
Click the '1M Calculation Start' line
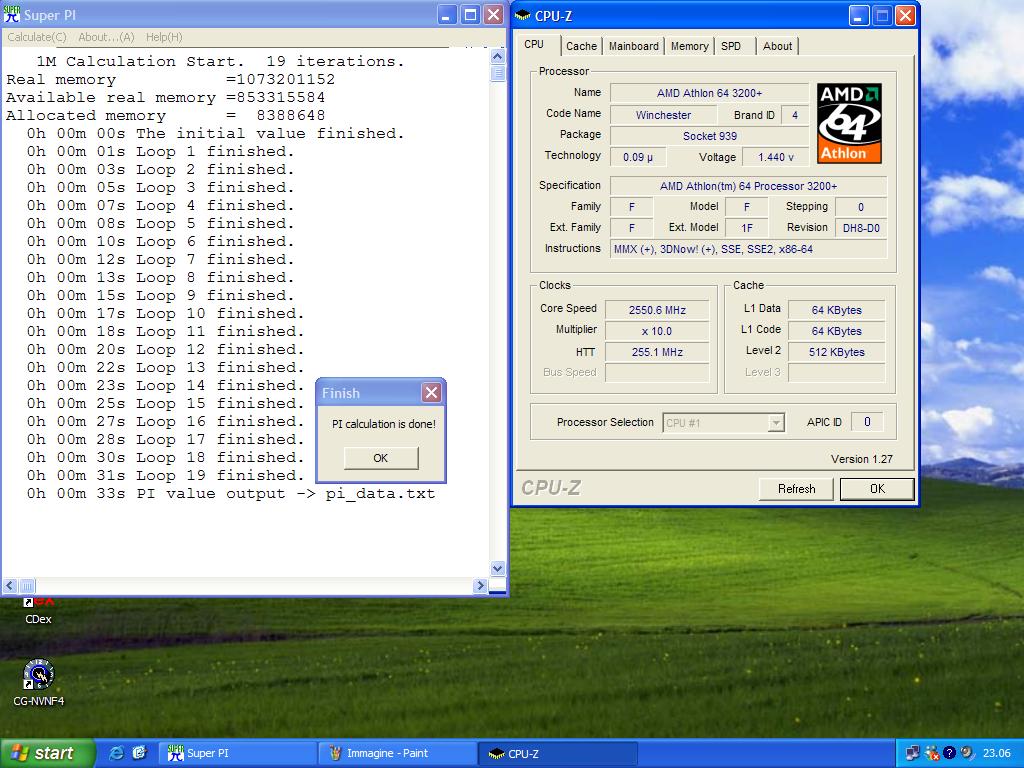click(220, 61)
